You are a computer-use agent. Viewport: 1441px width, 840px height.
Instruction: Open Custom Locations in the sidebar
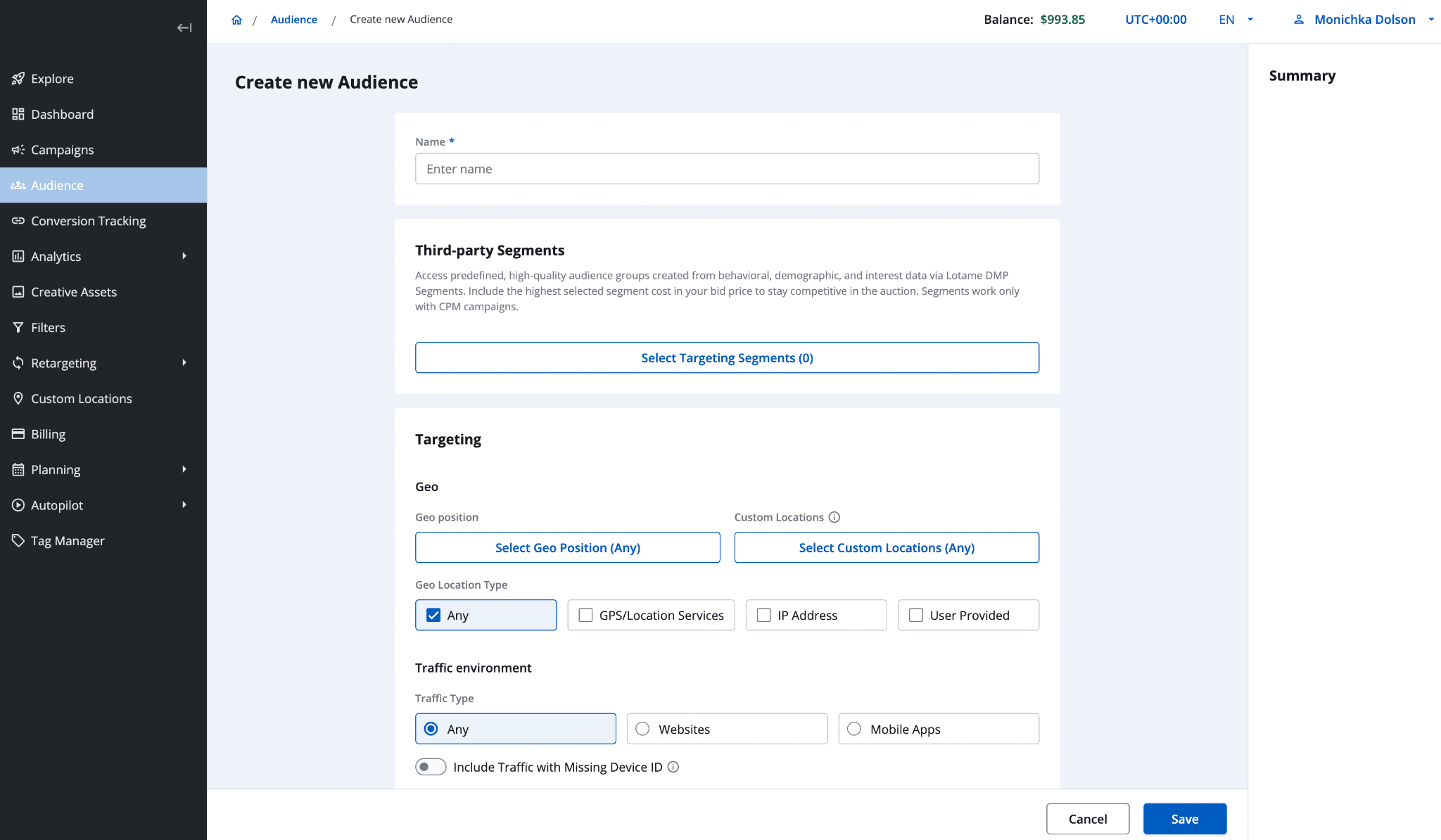103,398
